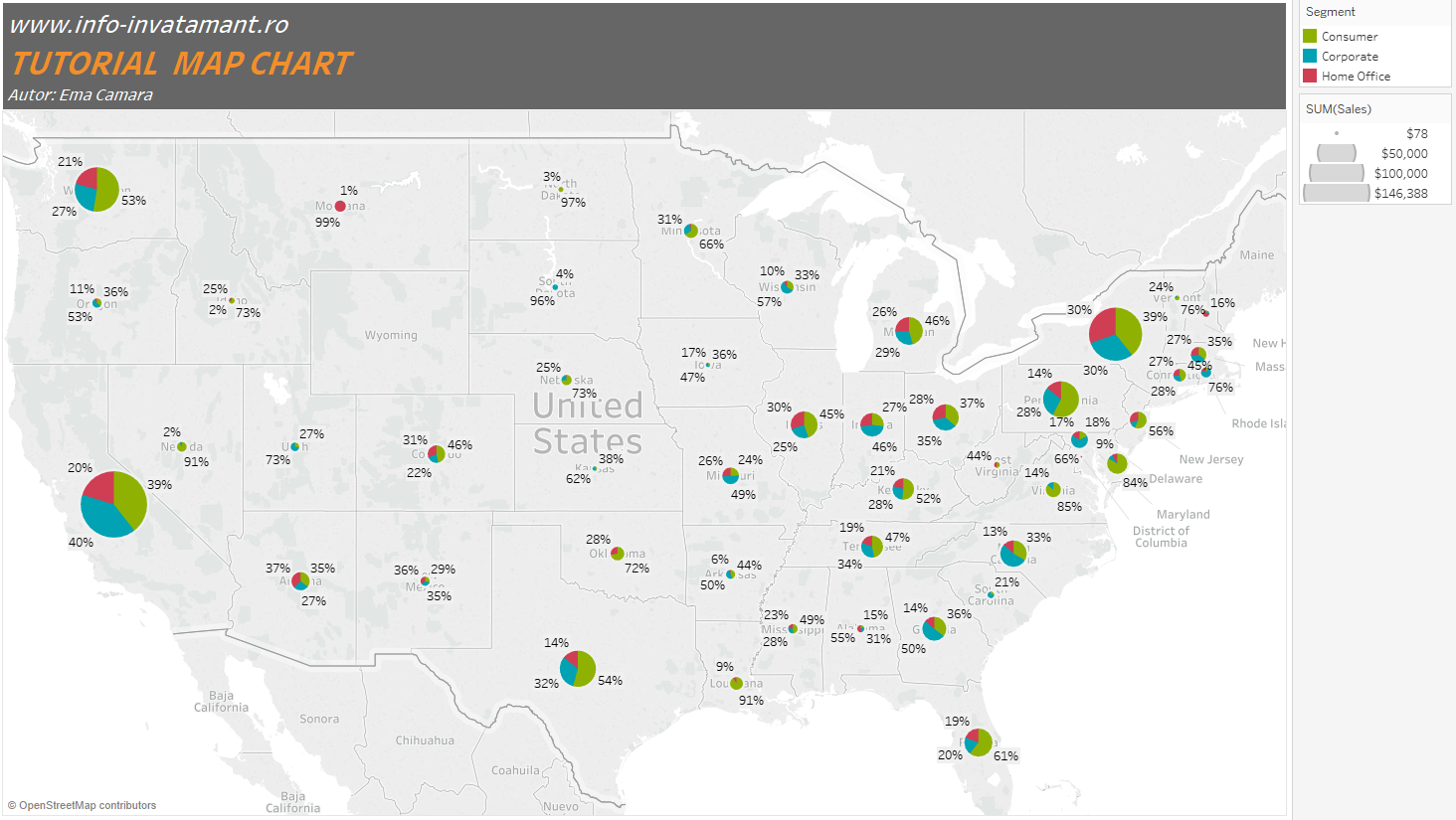The height and width of the screenshot is (820, 1456).
Task: Select the Nebraska pie mark
Action: click(x=567, y=380)
